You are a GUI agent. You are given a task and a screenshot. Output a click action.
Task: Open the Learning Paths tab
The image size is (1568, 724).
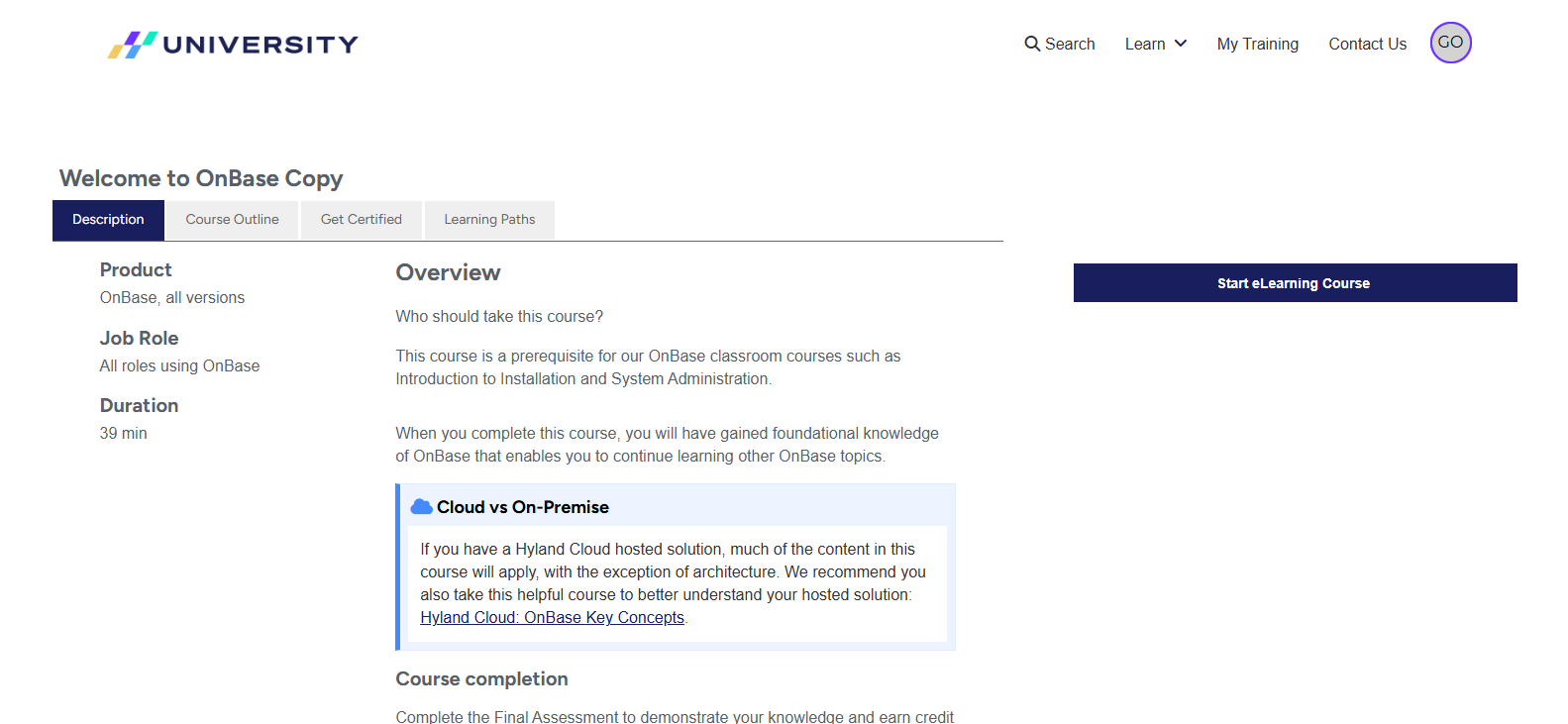coord(489,220)
